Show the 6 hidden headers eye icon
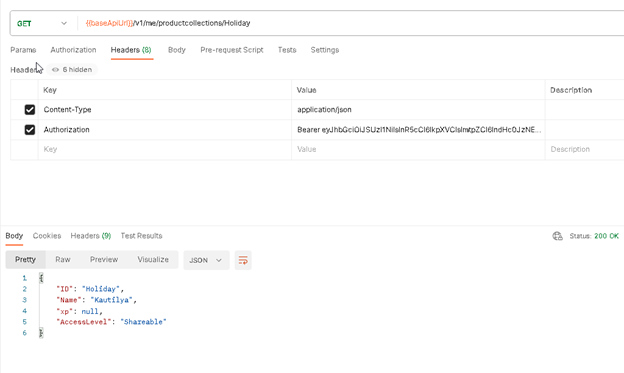This screenshot has width=624, height=373. (x=55, y=70)
